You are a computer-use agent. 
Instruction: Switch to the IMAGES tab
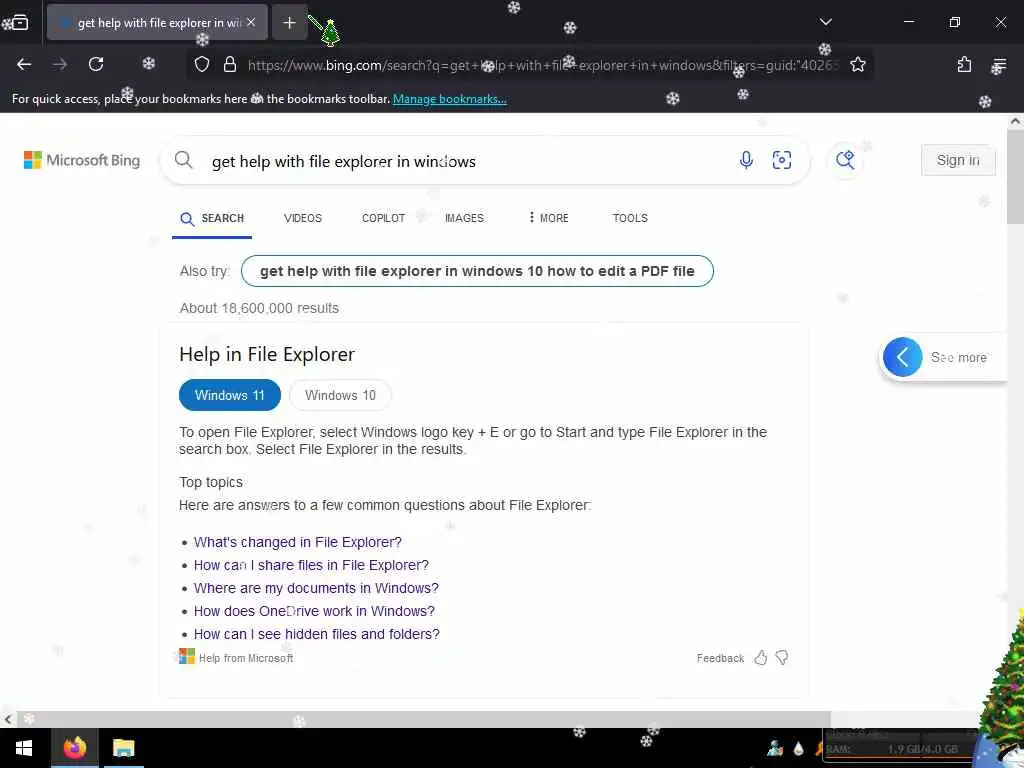point(464,218)
